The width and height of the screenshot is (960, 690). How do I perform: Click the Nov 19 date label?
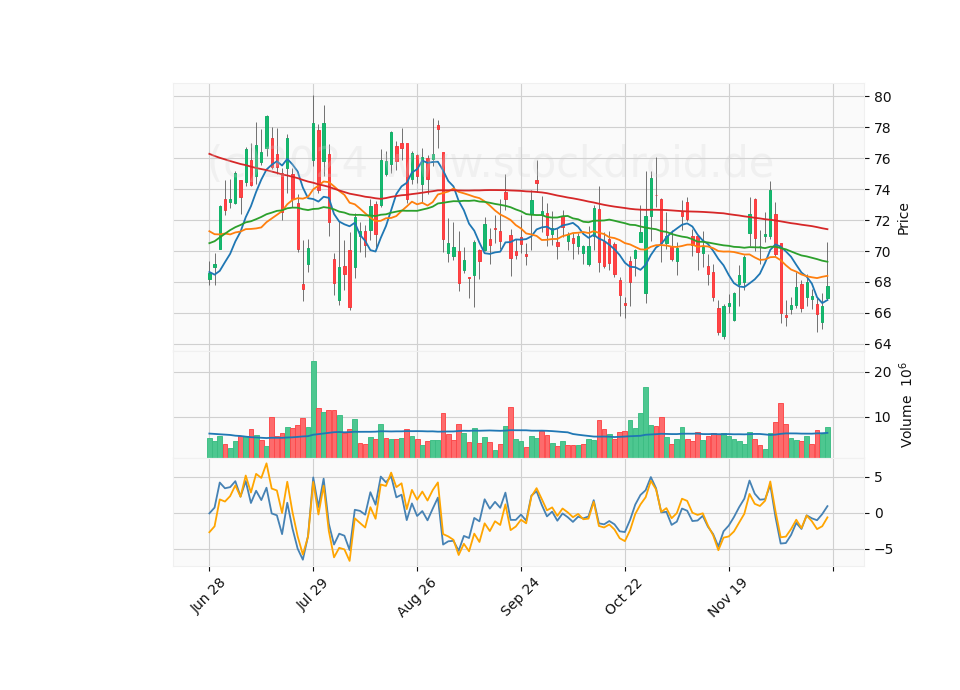click(x=727, y=597)
